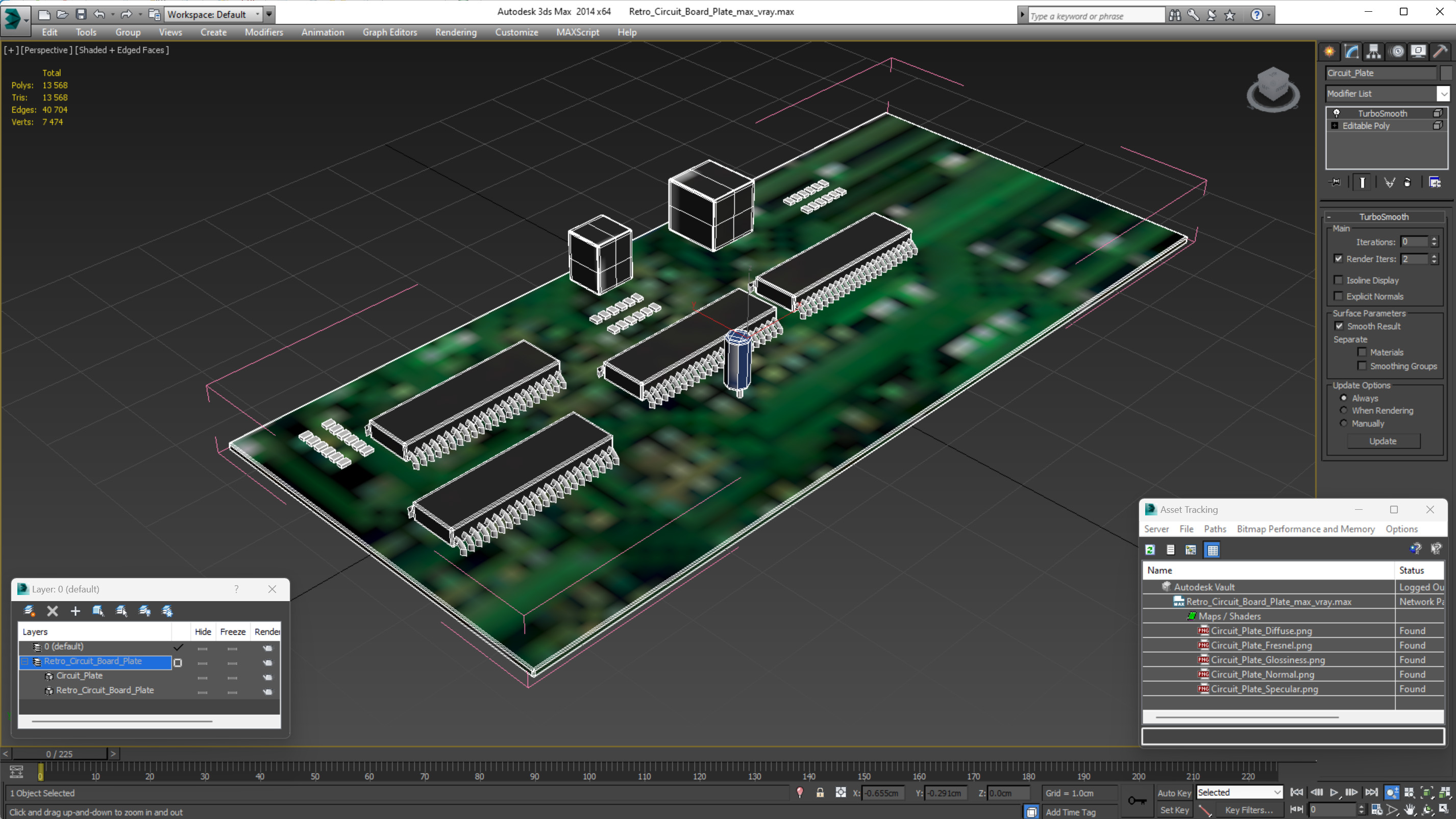Open the Rendering menu
The height and width of the screenshot is (819, 1456).
[x=456, y=32]
